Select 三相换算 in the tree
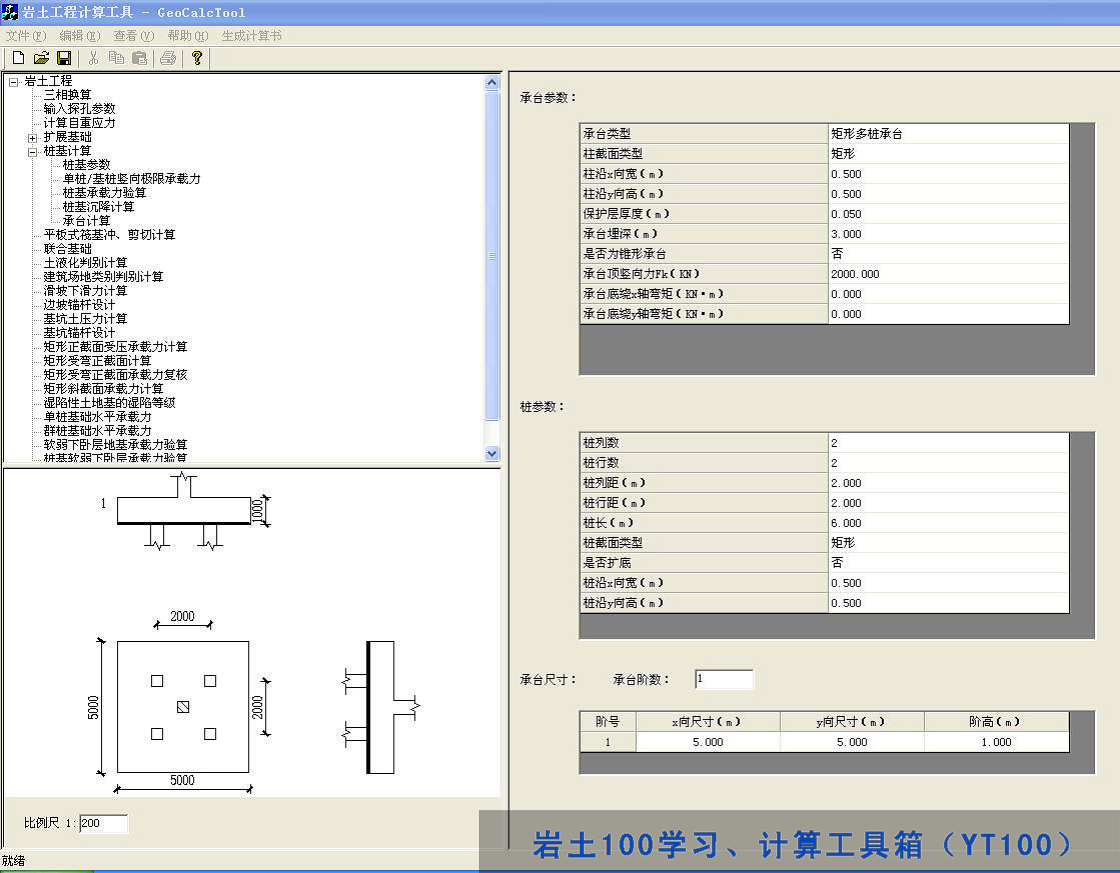The width and height of the screenshot is (1120, 873). pyautogui.click(x=67, y=95)
